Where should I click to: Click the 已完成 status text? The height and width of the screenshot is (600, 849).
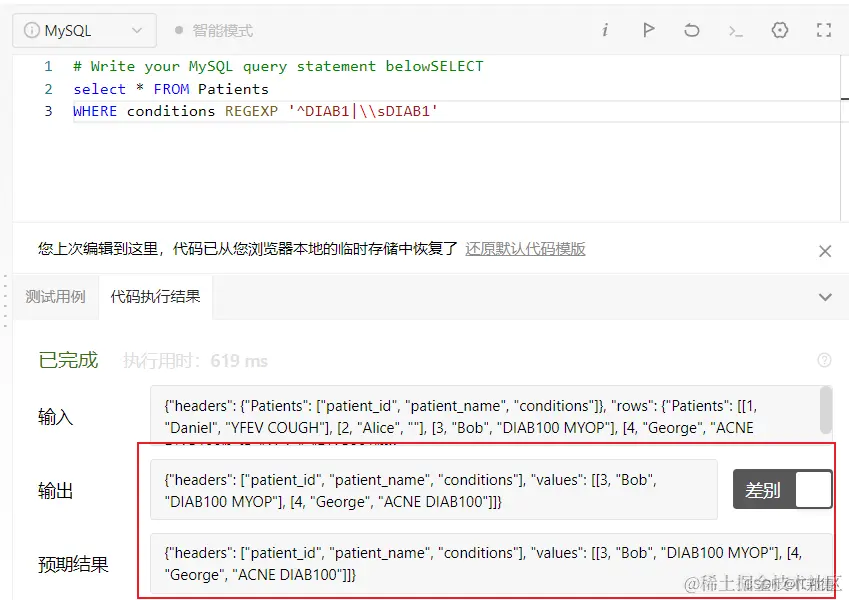(68, 360)
